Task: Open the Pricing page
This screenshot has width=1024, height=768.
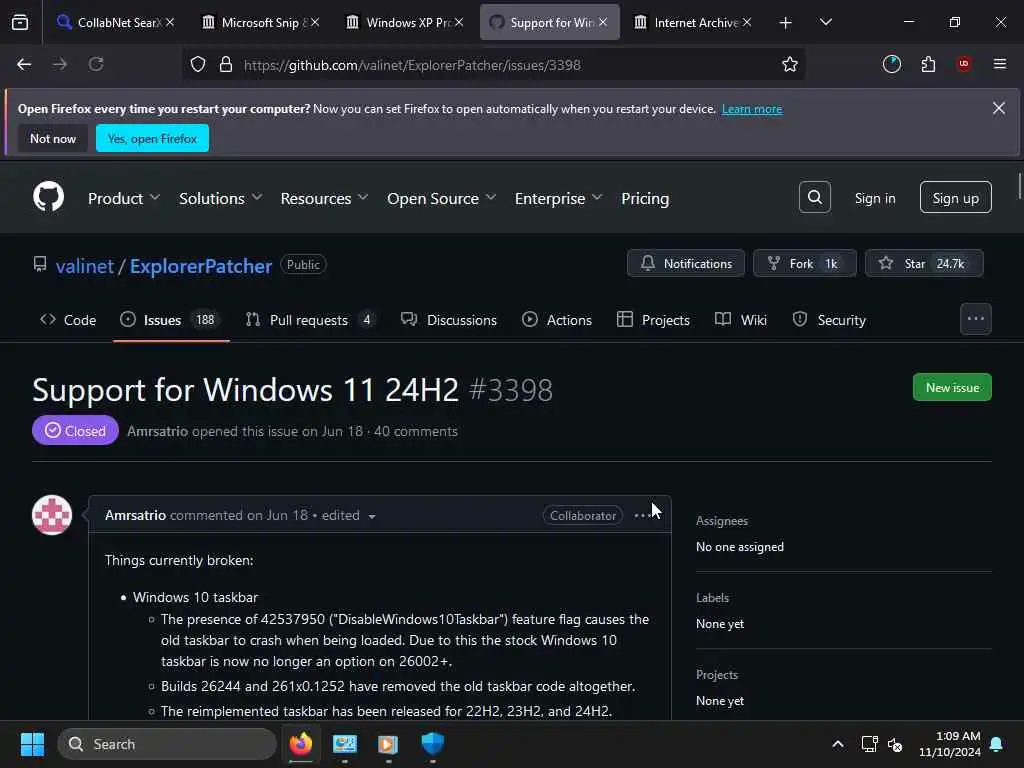Action: [x=645, y=198]
